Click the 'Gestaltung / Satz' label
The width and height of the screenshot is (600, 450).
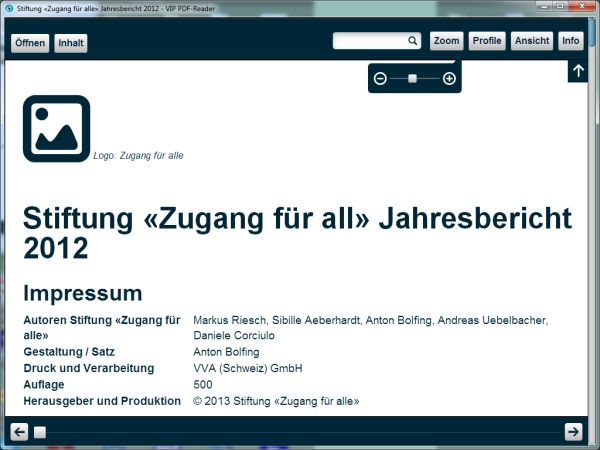pyautogui.click(x=69, y=352)
